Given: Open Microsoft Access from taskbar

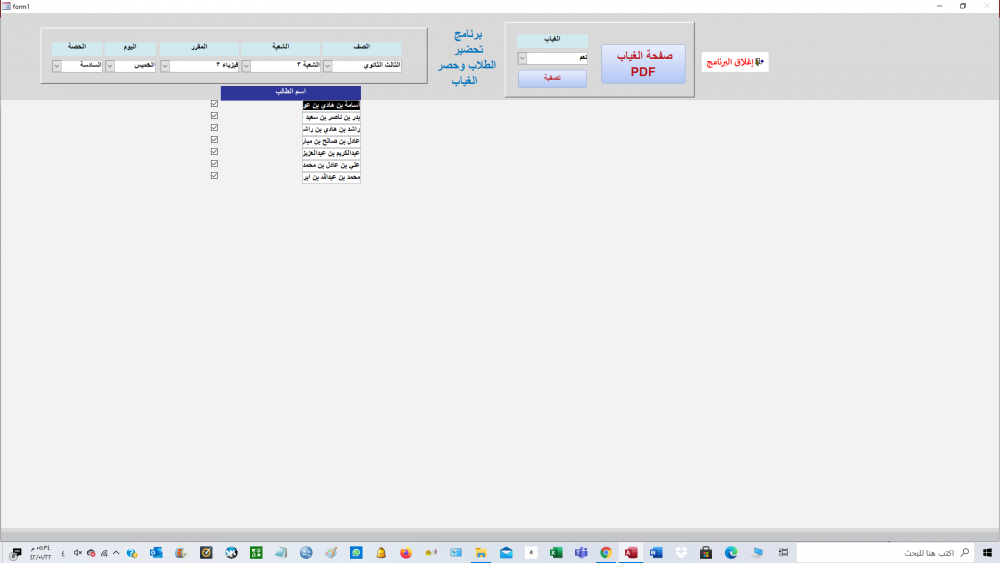Looking at the screenshot, I should pos(631,553).
